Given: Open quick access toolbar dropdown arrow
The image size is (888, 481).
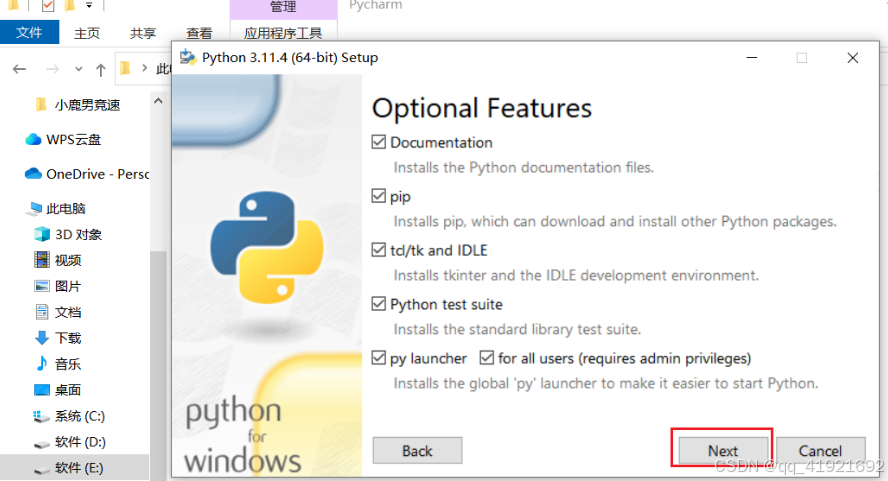Looking at the screenshot, I should 89,6.
